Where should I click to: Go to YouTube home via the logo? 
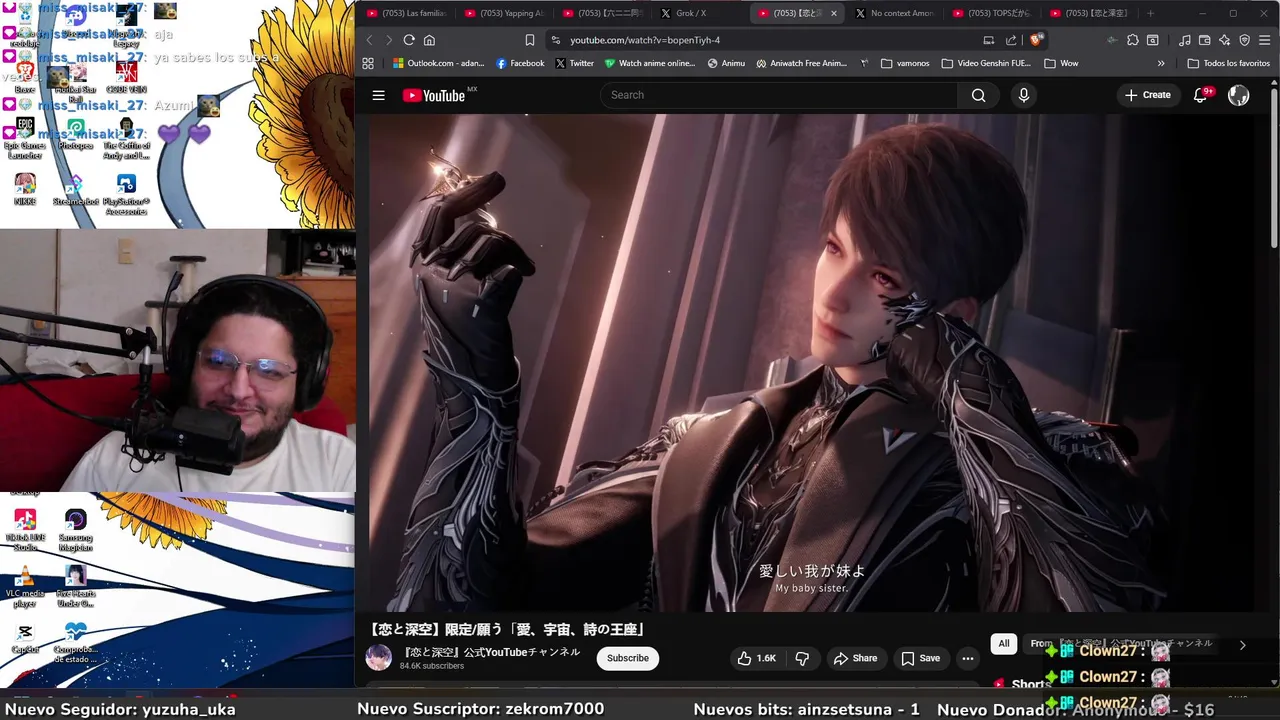[x=434, y=95]
